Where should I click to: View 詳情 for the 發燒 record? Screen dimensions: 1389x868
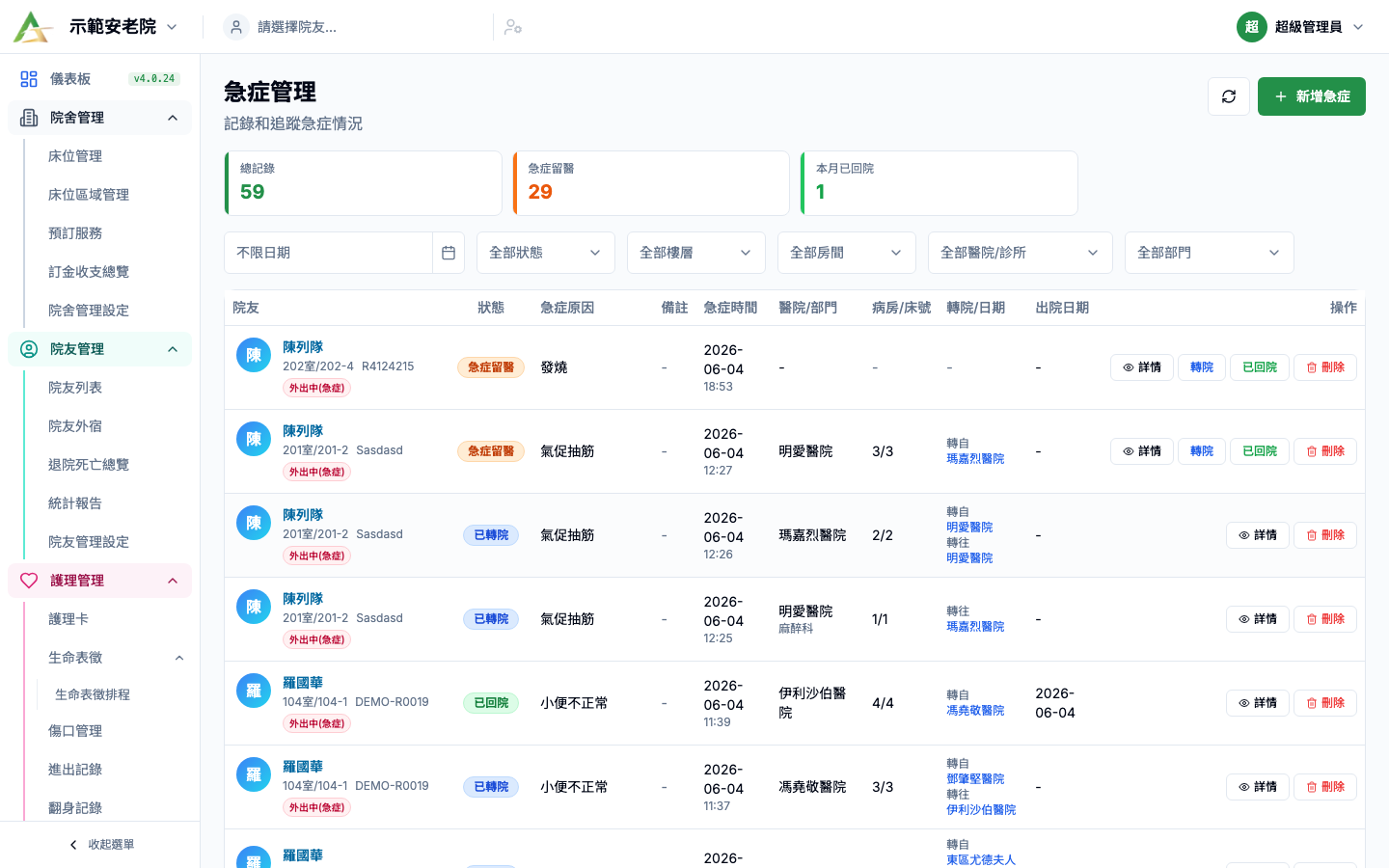(1142, 367)
